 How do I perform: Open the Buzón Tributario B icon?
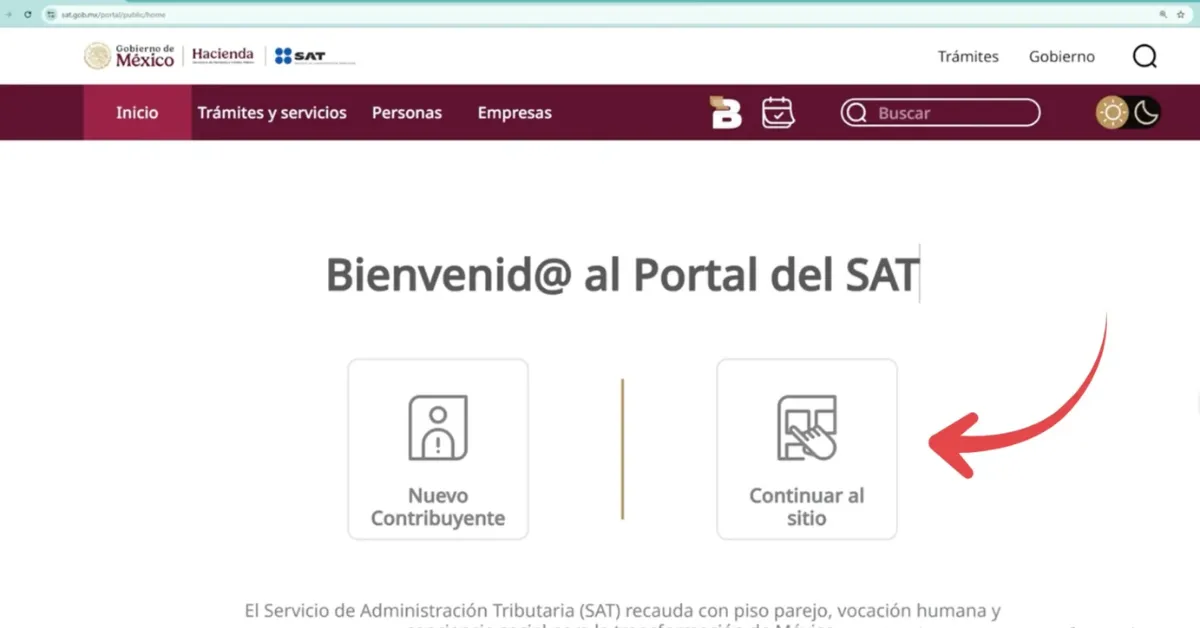[x=726, y=113]
